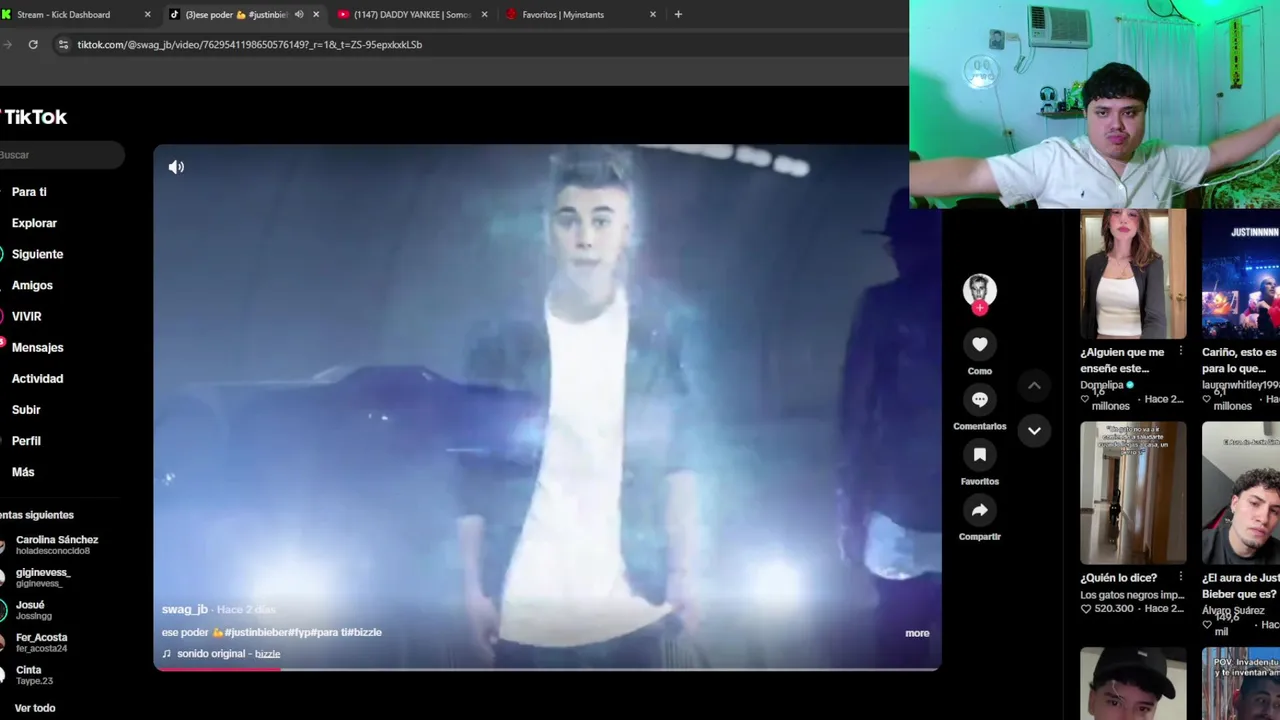
Task: Expand caption with more
Action: pos(917,633)
